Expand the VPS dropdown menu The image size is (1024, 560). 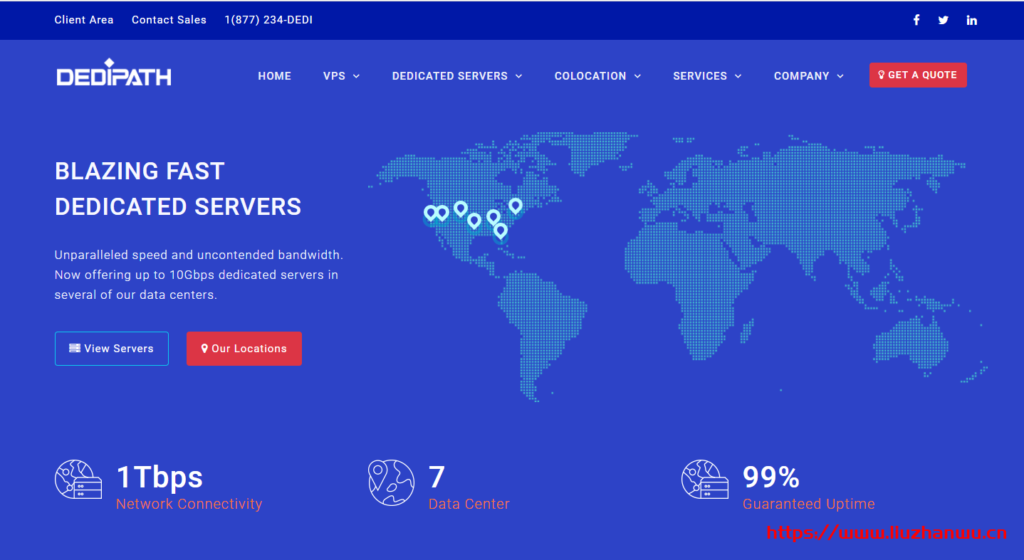(x=341, y=76)
